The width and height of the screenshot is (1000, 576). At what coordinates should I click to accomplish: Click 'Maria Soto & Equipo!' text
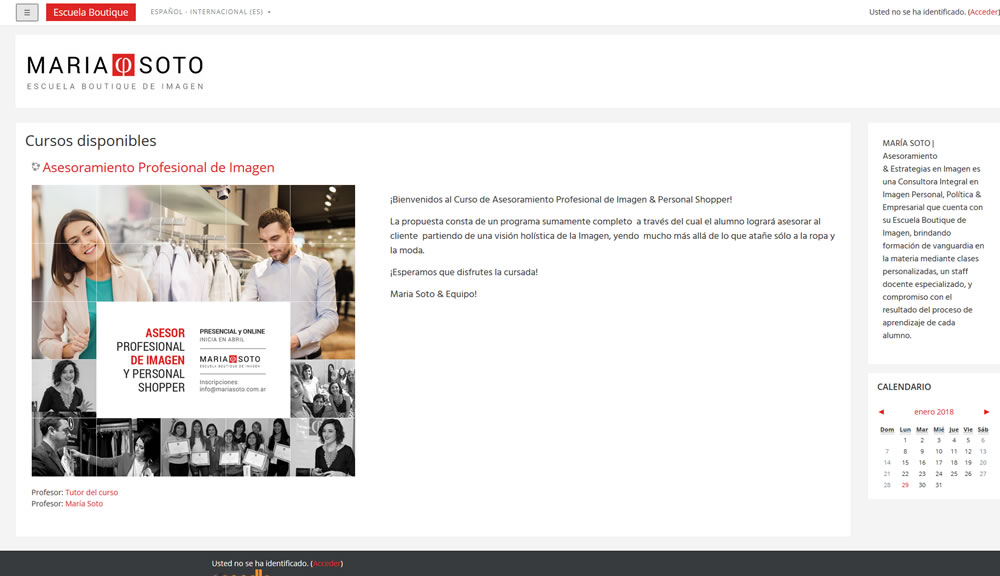(434, 294)
